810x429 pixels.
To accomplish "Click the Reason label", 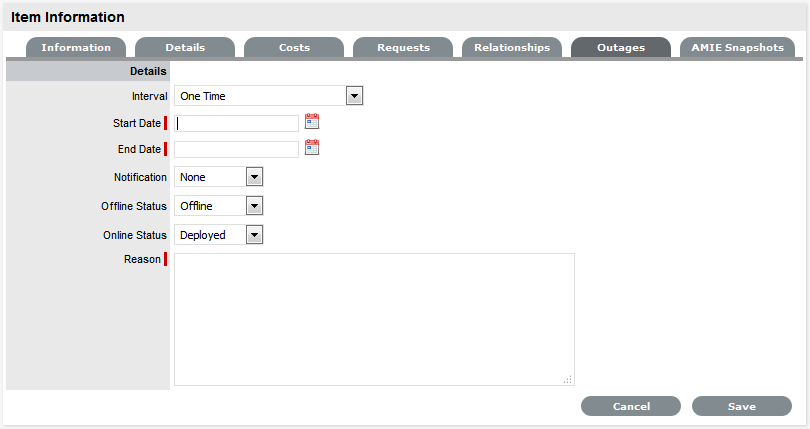I will pyautogui.click(x=142, y=259).
